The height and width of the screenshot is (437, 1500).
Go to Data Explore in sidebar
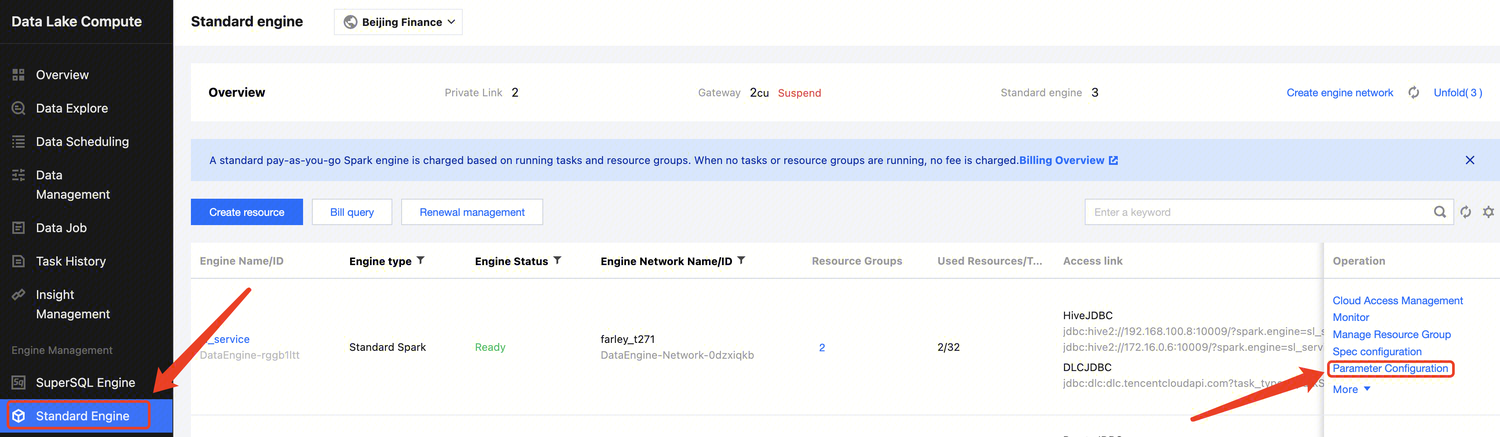pos(71,108)
